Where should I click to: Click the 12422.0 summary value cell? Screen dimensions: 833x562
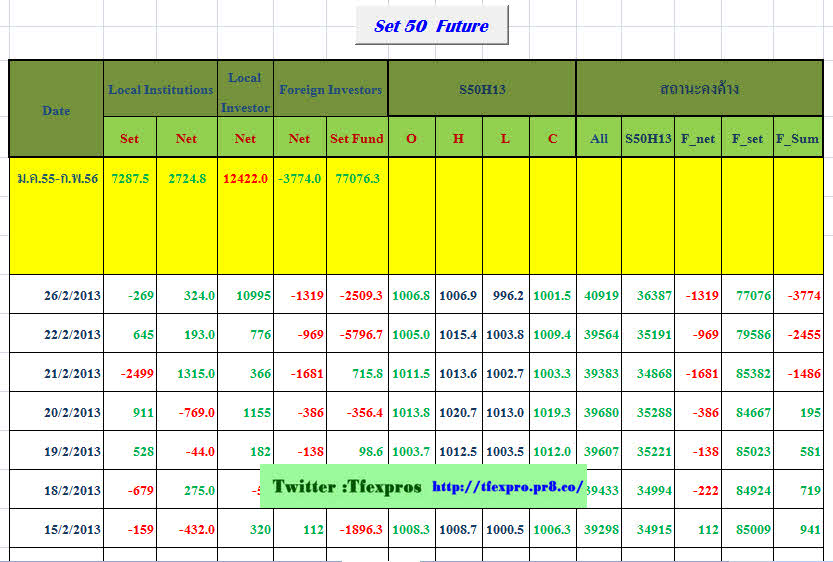pos(245,178)
